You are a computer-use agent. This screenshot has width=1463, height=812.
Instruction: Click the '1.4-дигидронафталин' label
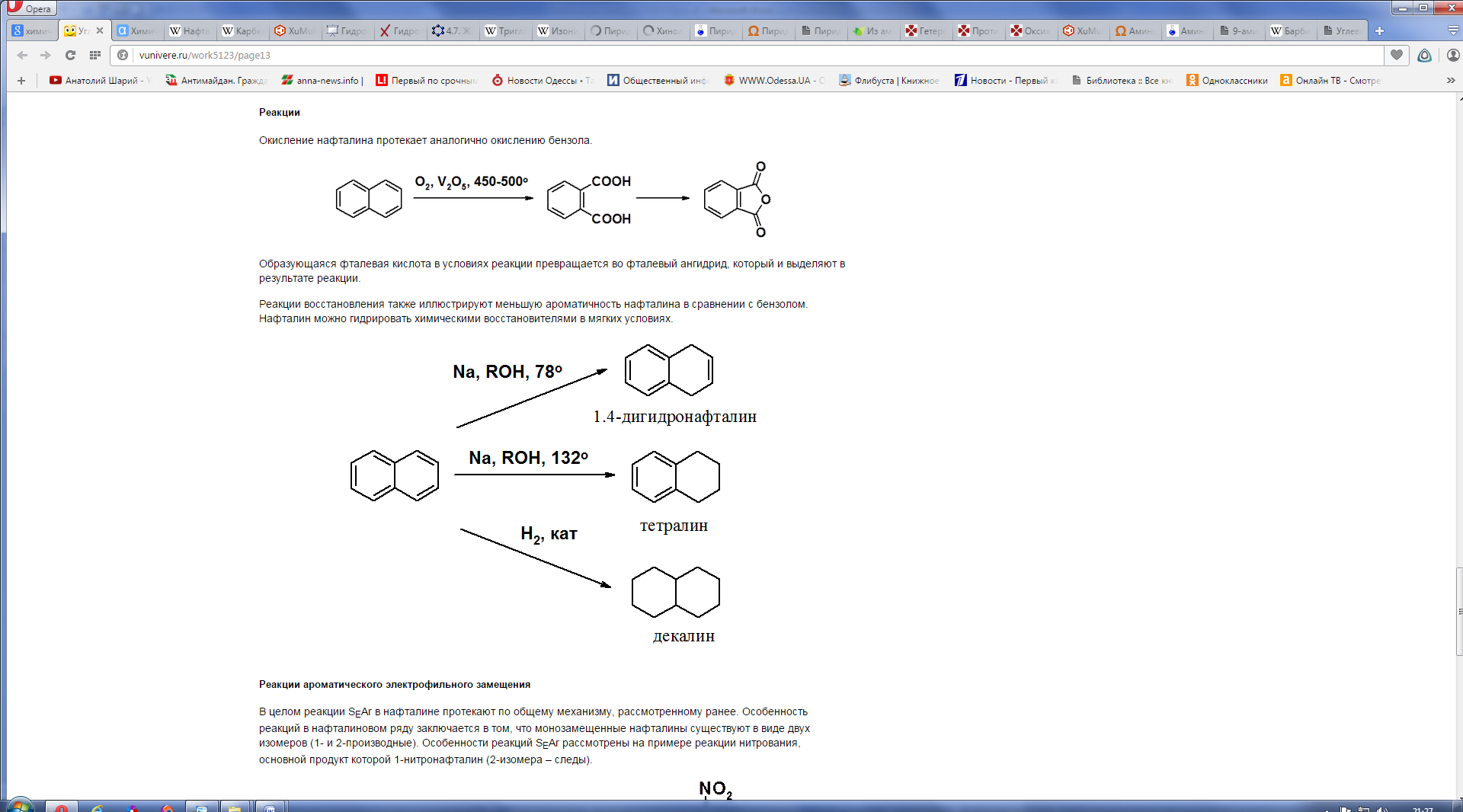[674, 417]
